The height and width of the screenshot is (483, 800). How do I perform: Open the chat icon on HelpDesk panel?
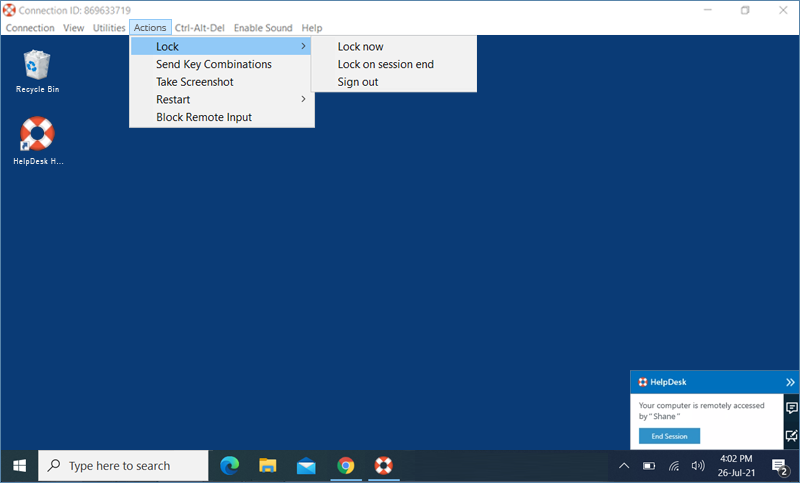tap(791, 408)
